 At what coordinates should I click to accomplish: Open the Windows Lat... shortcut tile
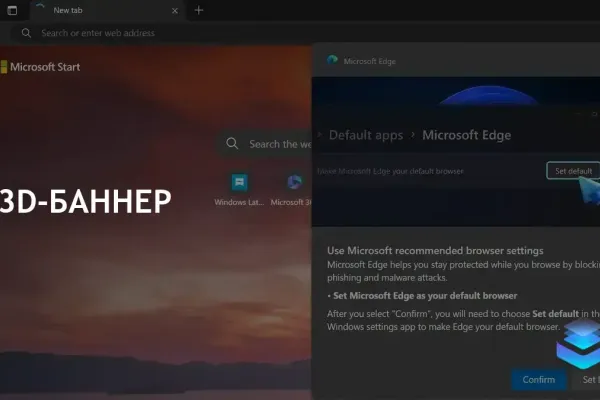(239, 190)
